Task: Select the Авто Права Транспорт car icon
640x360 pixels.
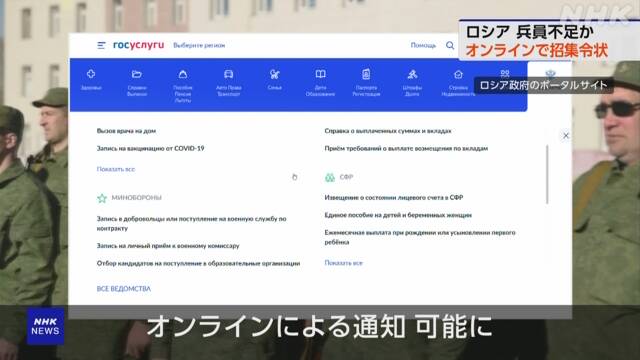Action: click(229, 74)
